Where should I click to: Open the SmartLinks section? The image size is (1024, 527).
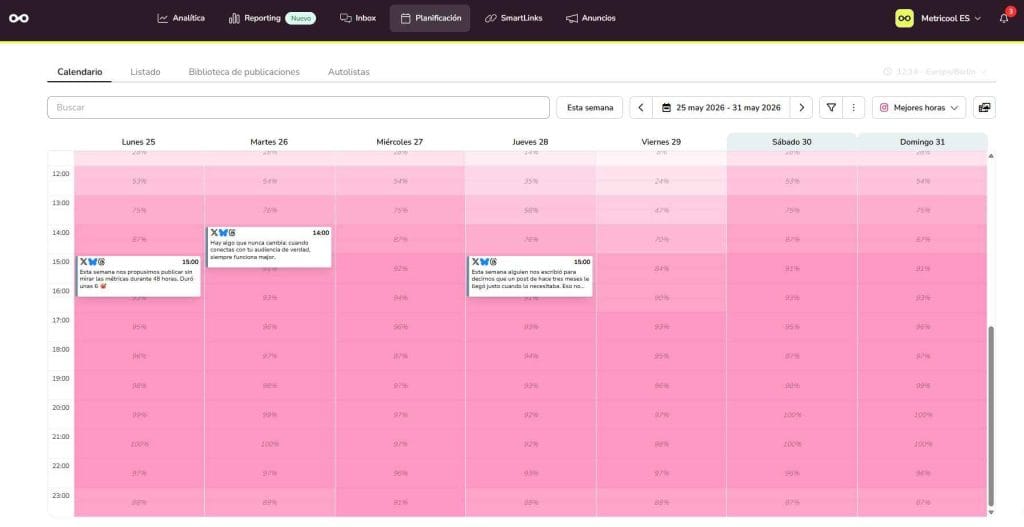513,18
